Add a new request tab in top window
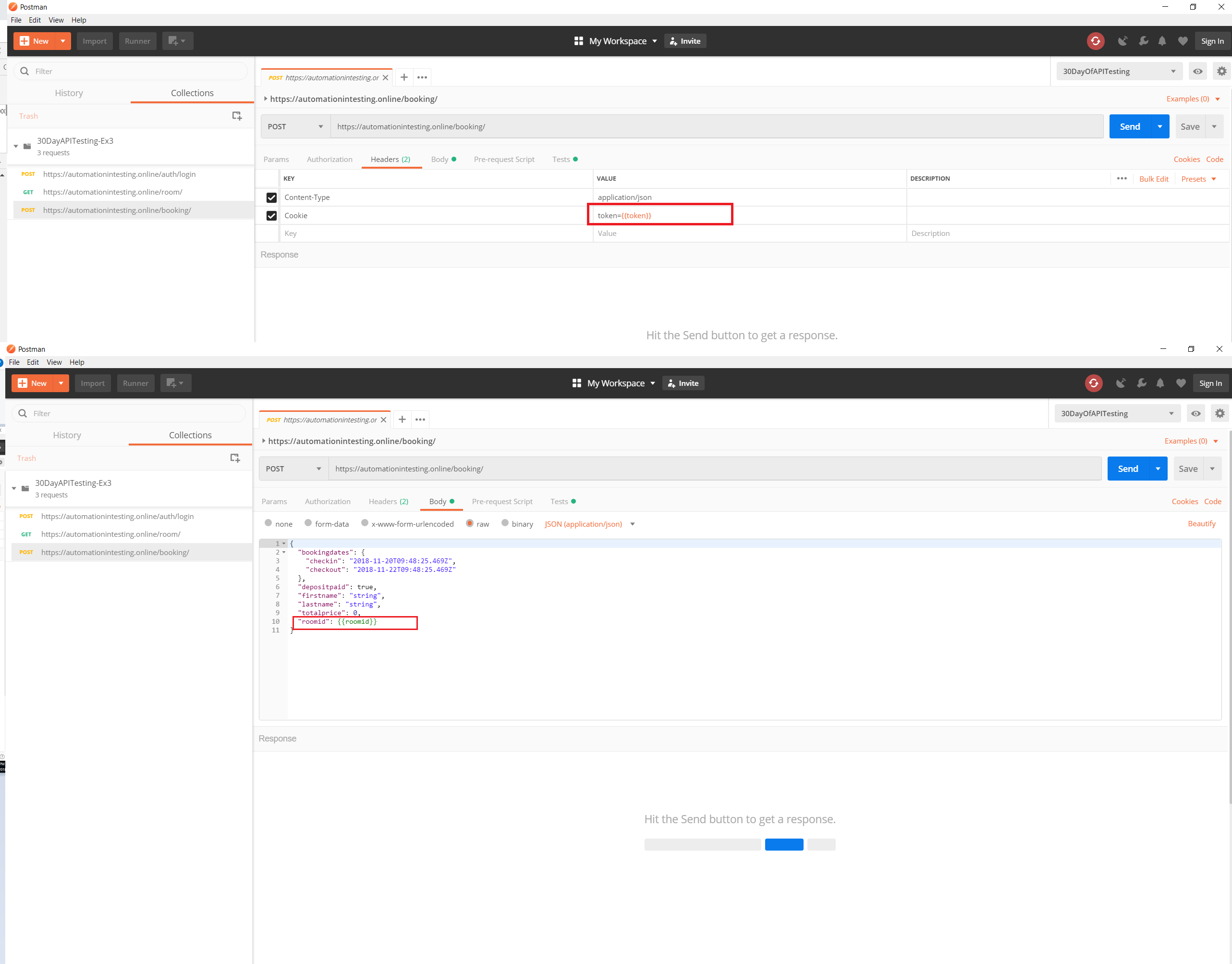The width and height of the screenshot is (1232, 964). (x=404, y=77)
